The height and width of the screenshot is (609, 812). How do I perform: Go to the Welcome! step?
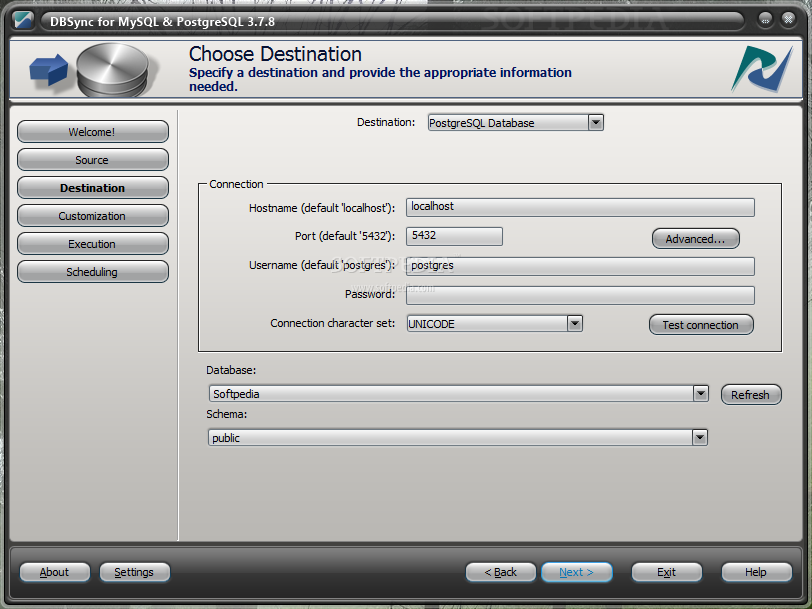pyautogui.click(x=92, y=132)
